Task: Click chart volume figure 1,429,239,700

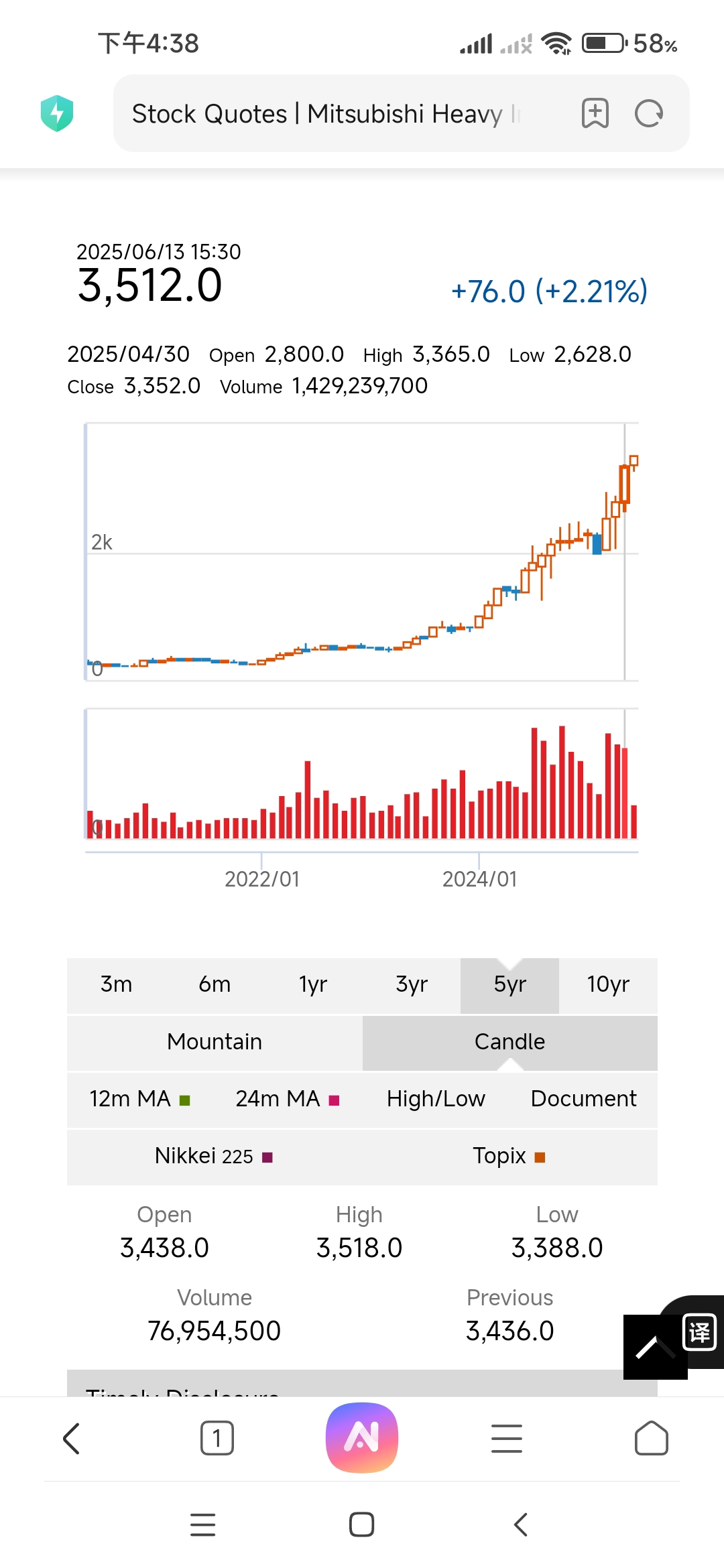Action: click(359, 386)
